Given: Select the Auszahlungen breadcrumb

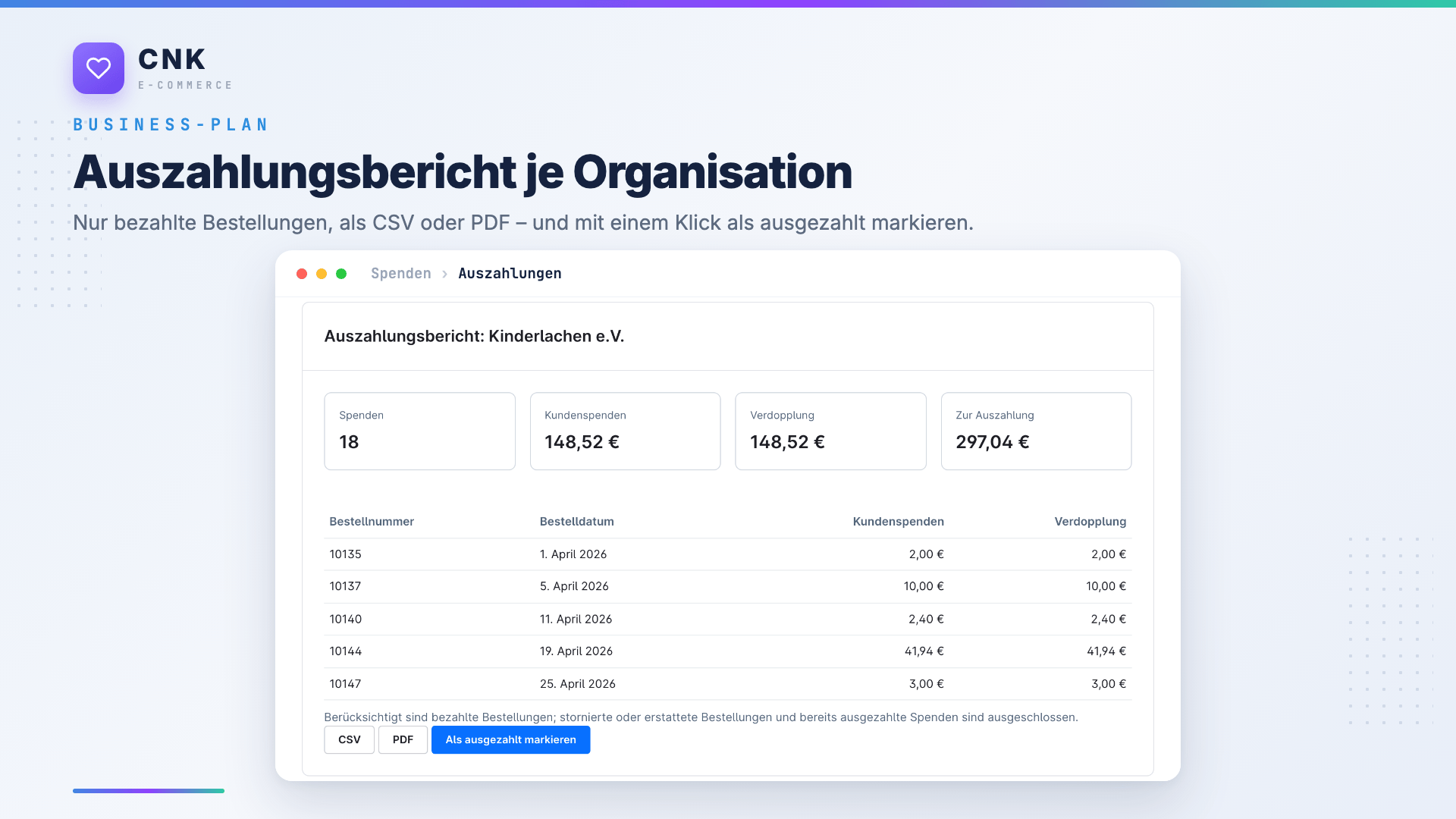Looking at the screenshot, I should (x=510, y=274).
